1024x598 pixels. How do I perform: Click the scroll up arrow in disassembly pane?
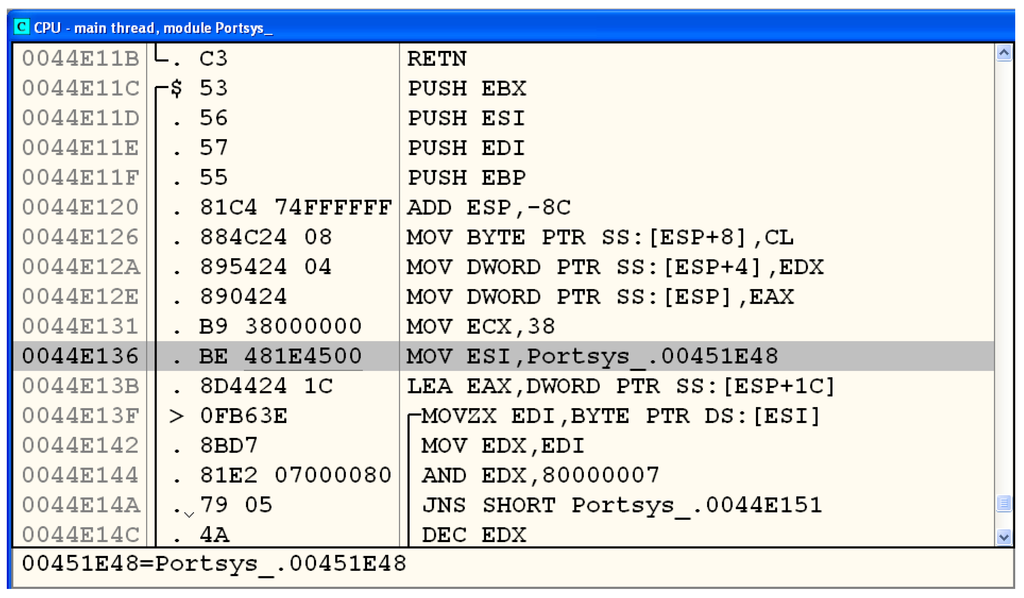pyautogui.click(x=1004, y=54)
